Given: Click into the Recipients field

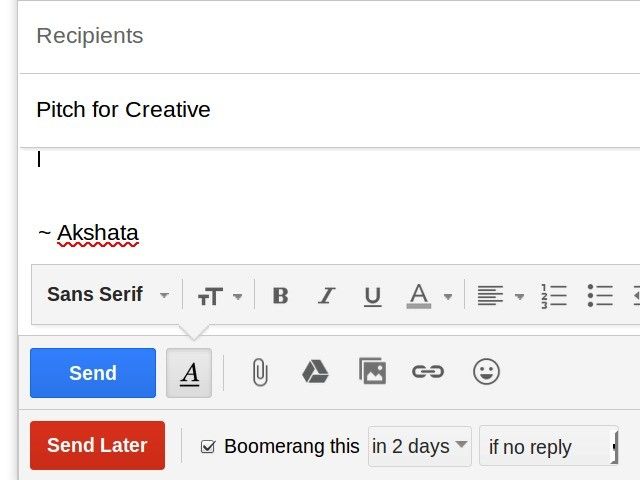Looking at the screenshot, I should pyautogui.click(x=320, y=36).
